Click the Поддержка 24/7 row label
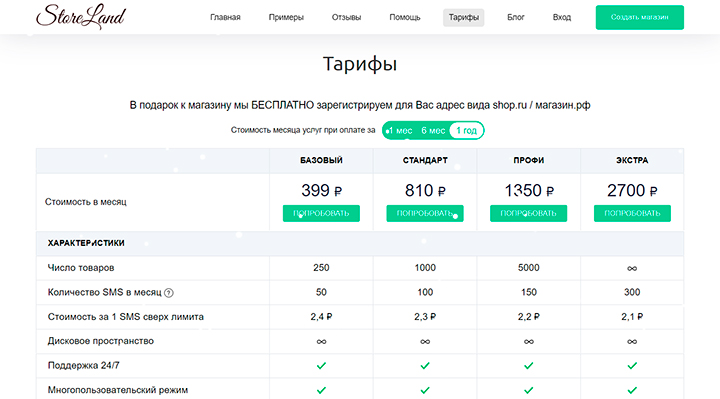This screenshot has height=399, width=720. (x=83, y=365)
